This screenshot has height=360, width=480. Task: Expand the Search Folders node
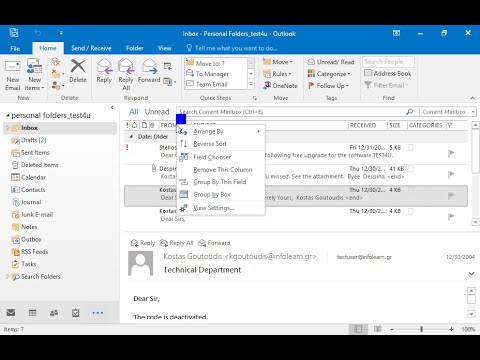(x=7, y=276)
